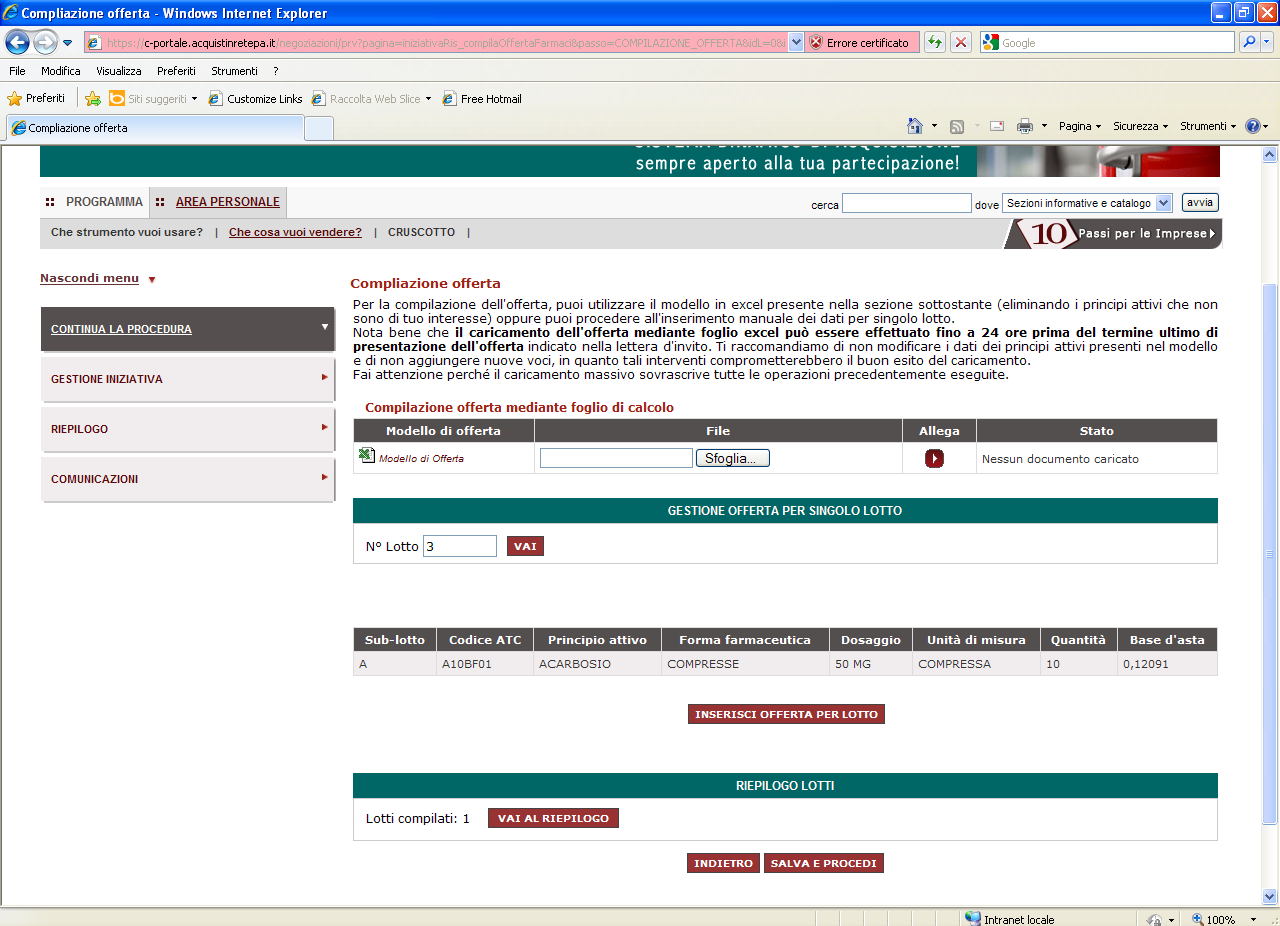Click the Nascondi menu link
The width and height of the screenshot is (1280, 926).
point(89,278)
